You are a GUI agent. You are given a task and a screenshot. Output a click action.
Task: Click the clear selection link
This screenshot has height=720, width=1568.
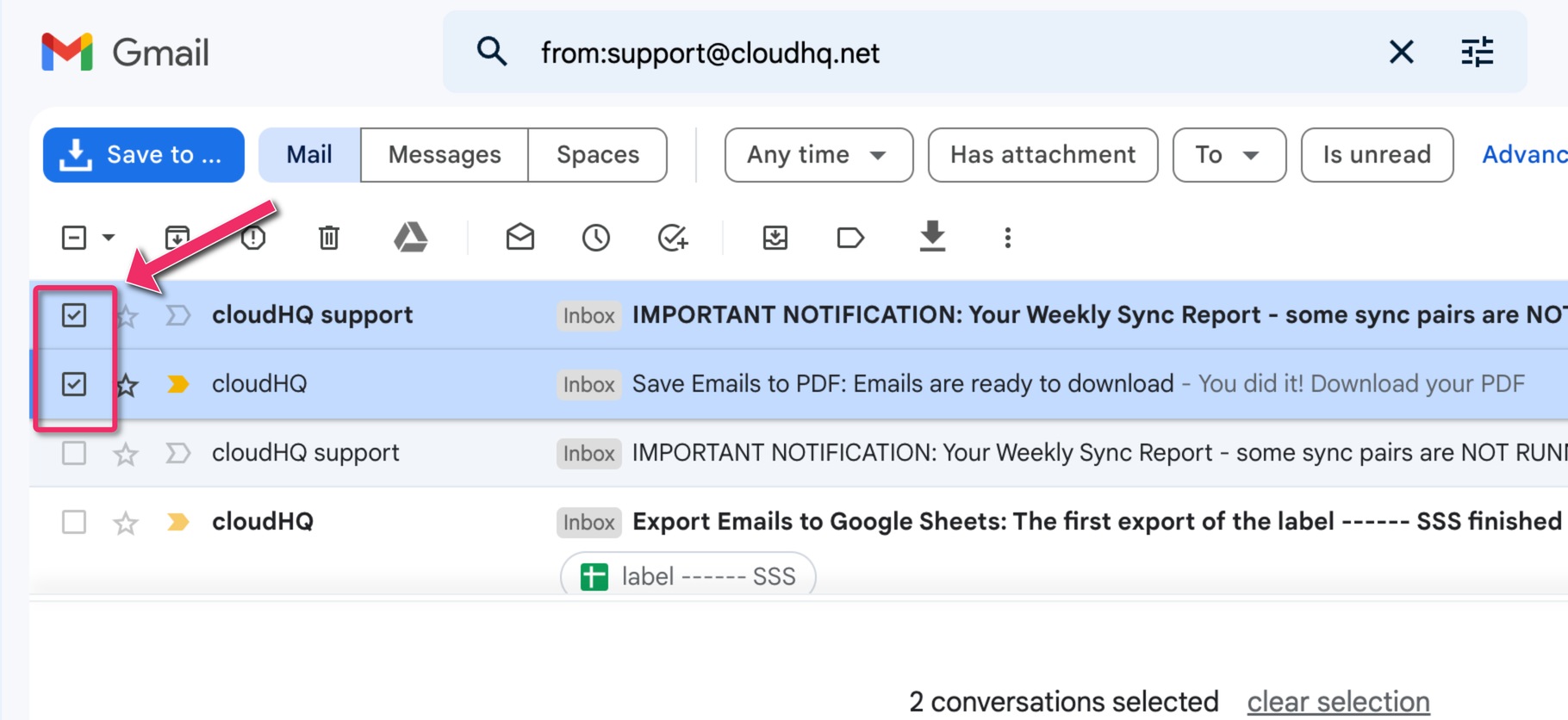tap(1338, 702)
